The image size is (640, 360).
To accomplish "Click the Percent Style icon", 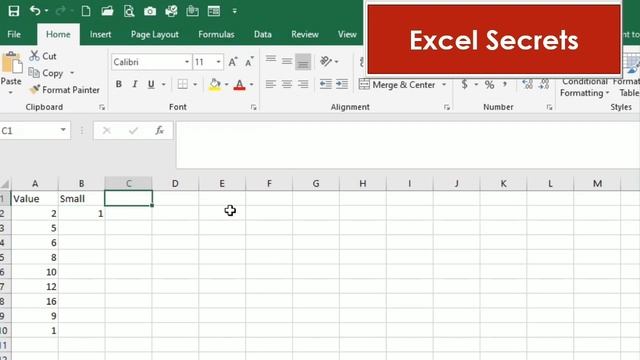I will tap(489, 84).
